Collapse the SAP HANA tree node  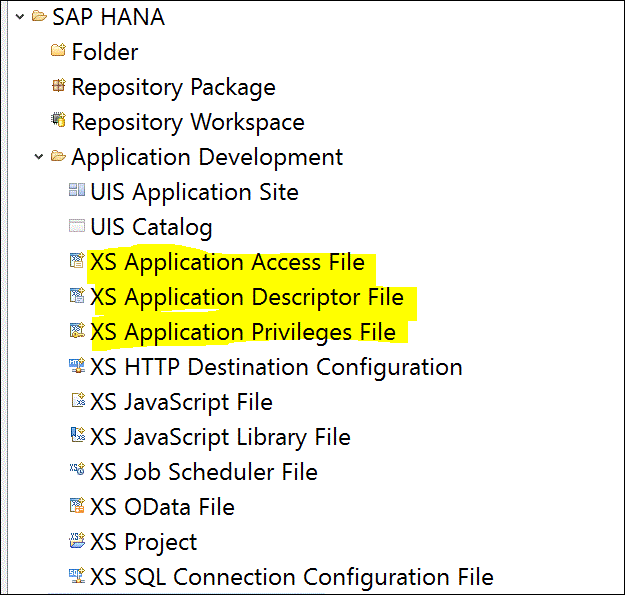(x=20, y=17)
